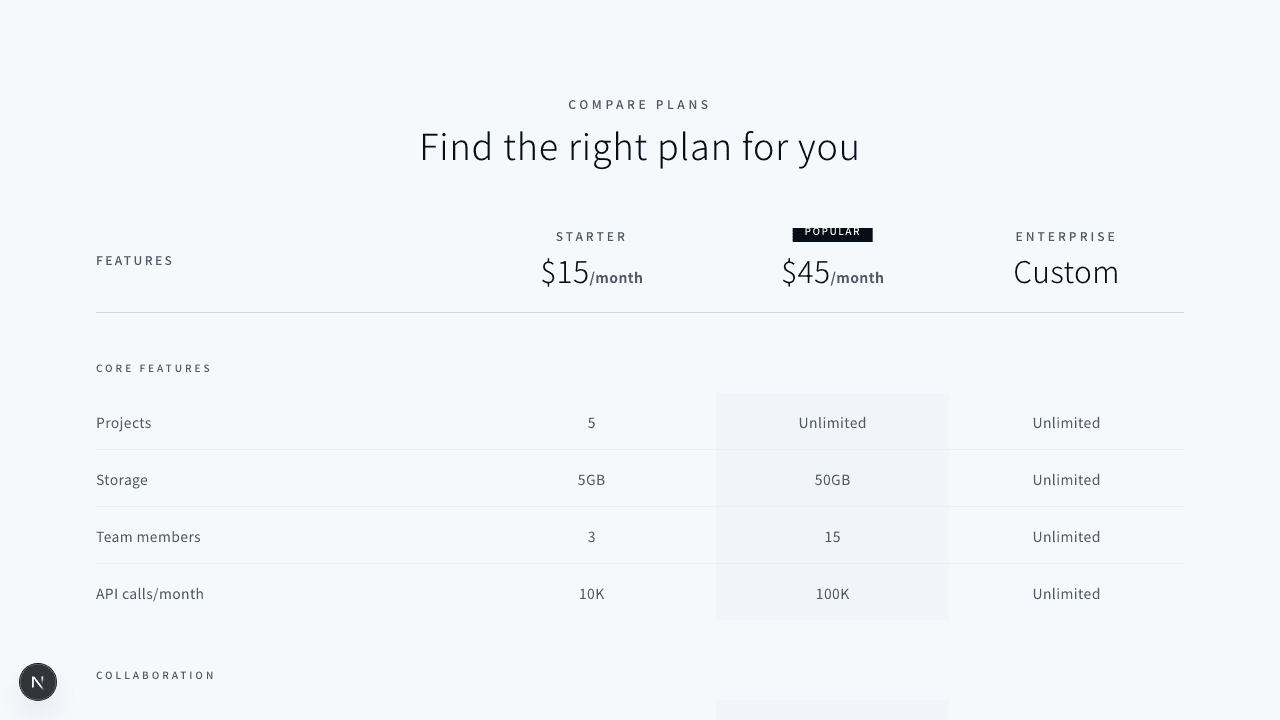Select the Storage row label
This screenshot has height=720, width=1280.
[x=122, y=480]
